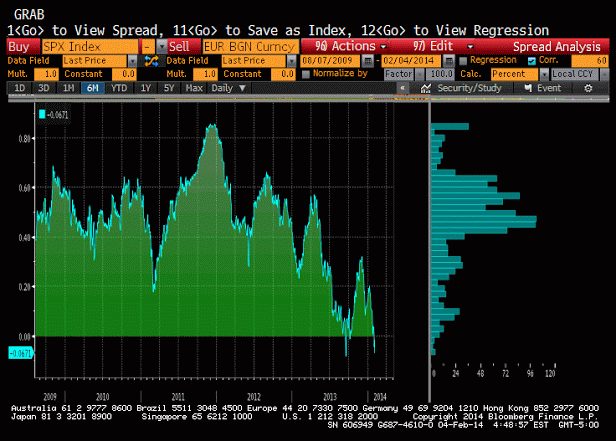Click the 2014 x-axis year label
This screenshot has height=441, width=616.
point(380,397)
